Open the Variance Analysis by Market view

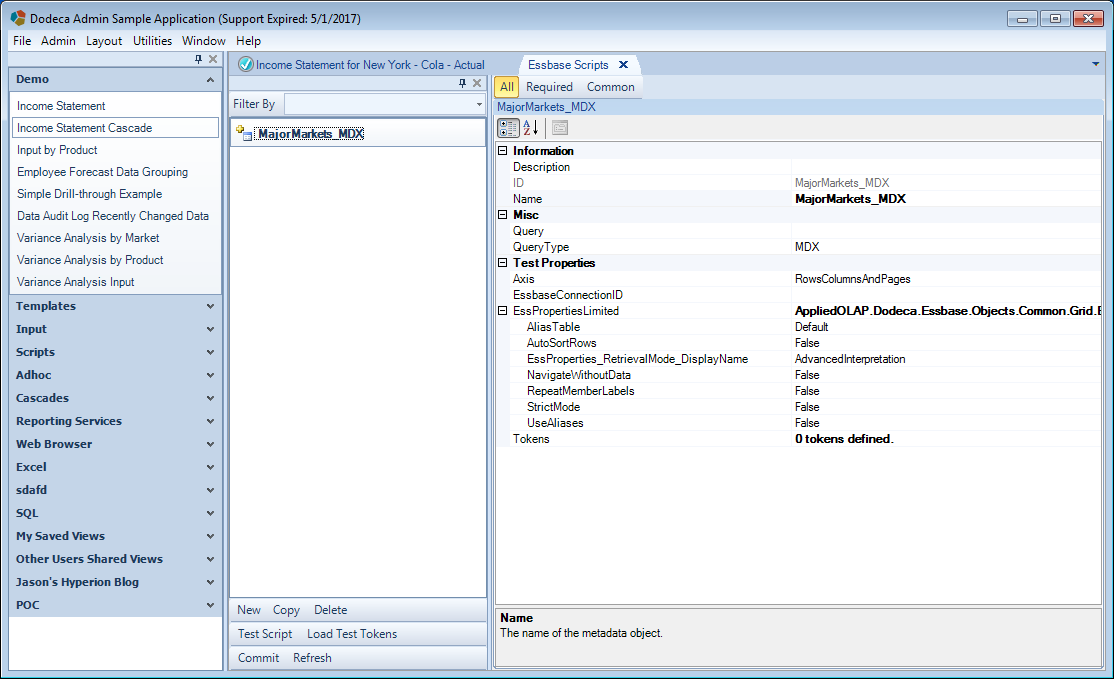point(88,238)
